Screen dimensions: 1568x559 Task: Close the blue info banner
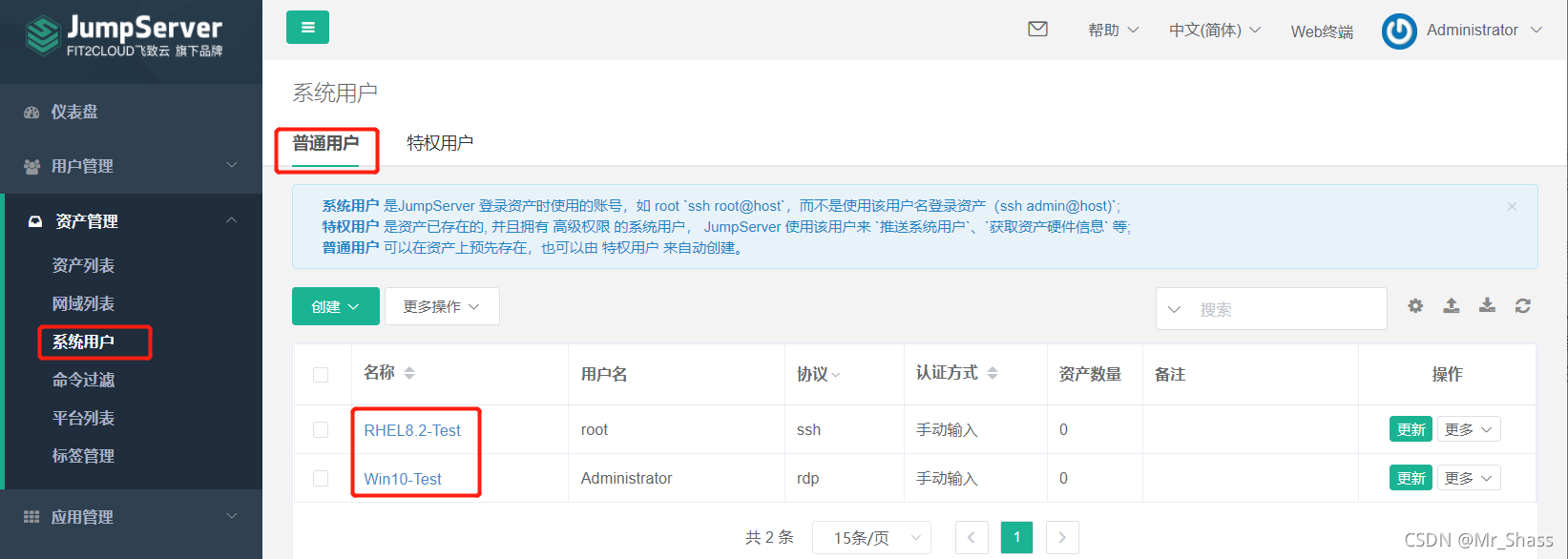coord(1512,206)
